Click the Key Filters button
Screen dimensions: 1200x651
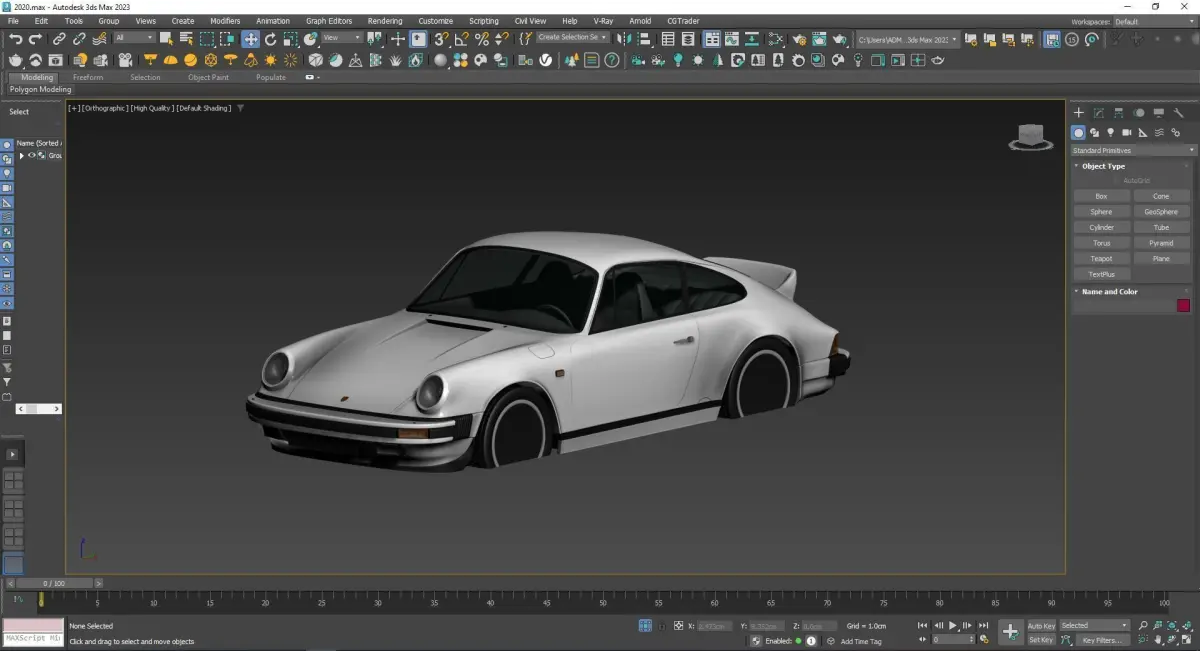[1101, 640]
